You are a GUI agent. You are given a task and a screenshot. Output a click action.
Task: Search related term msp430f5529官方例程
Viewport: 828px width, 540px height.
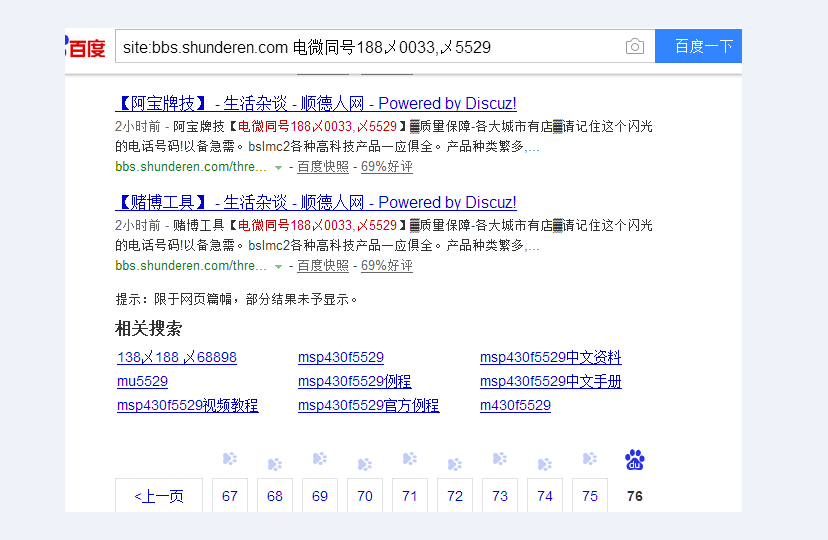[369, 405]
